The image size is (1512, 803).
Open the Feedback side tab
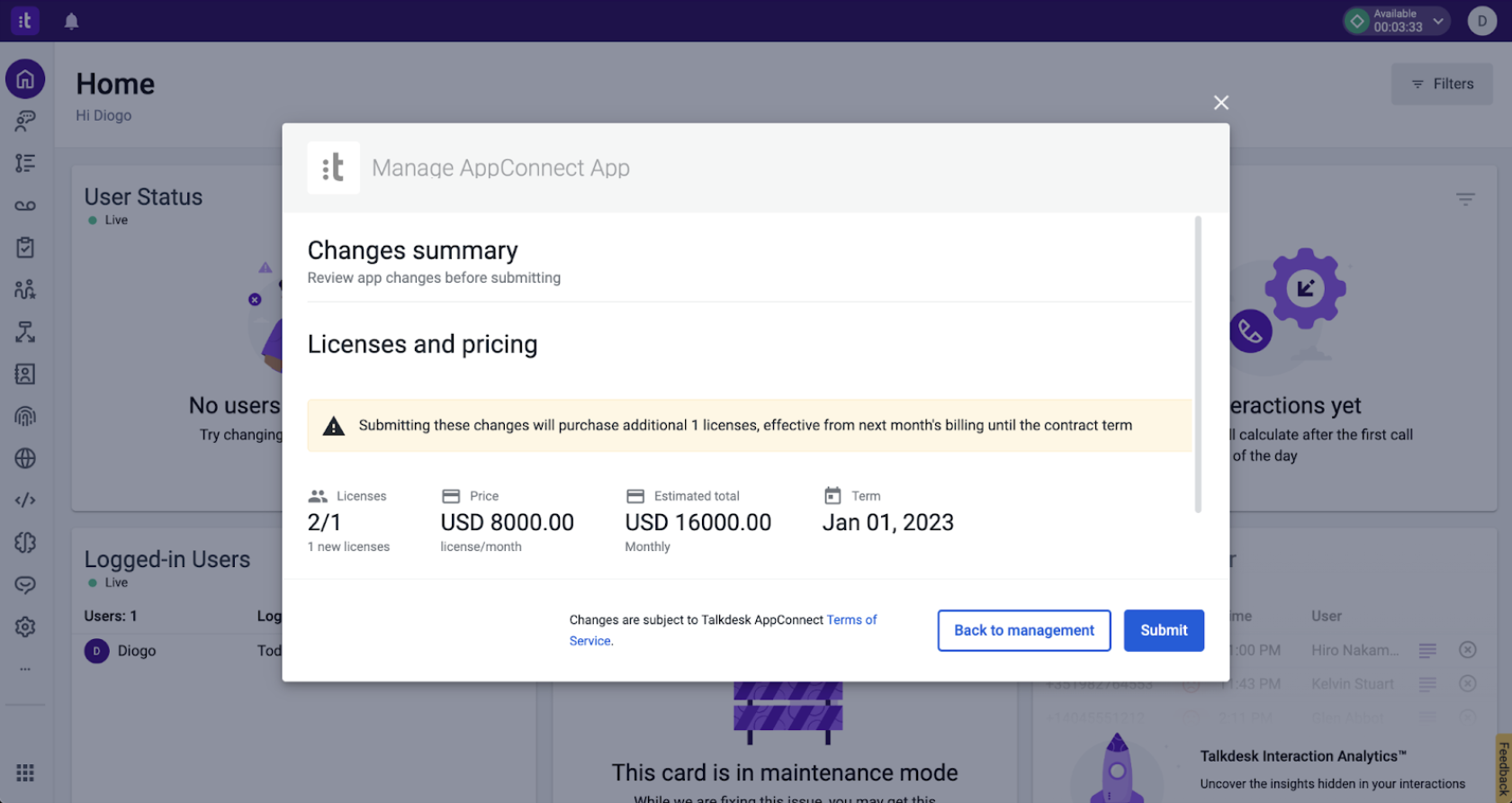click(1503, 769)
